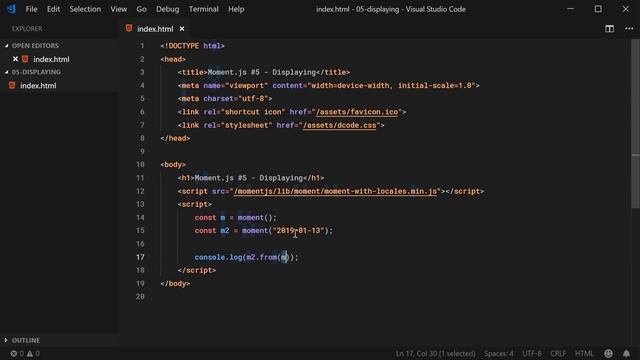This screenshot has width=640, height=360.
Task: Click the <h1> heading text on line 11
Action: click(248, 178)
